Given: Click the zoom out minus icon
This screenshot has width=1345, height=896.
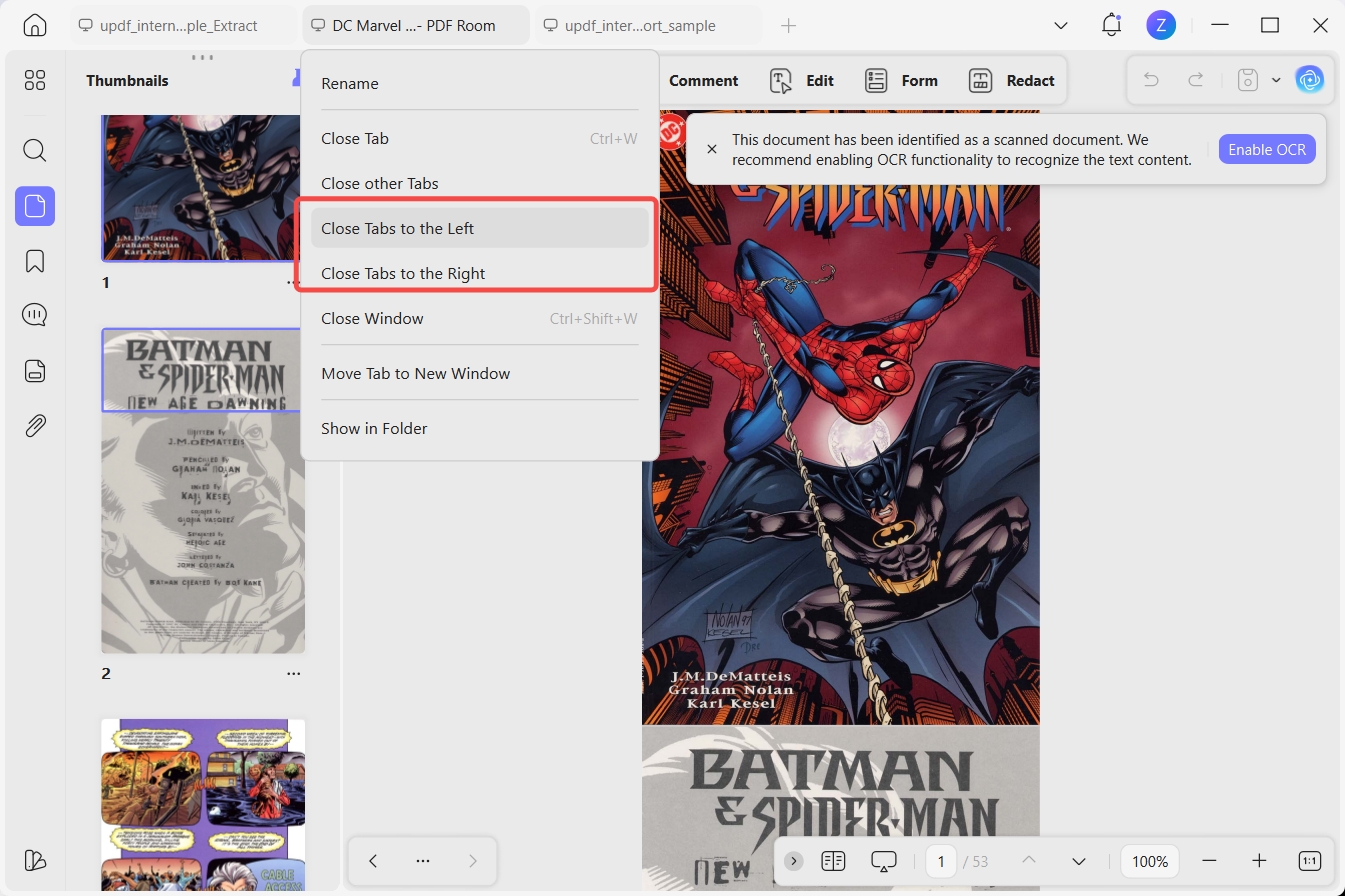Looking at the screenshot, I should point(1209,861).
